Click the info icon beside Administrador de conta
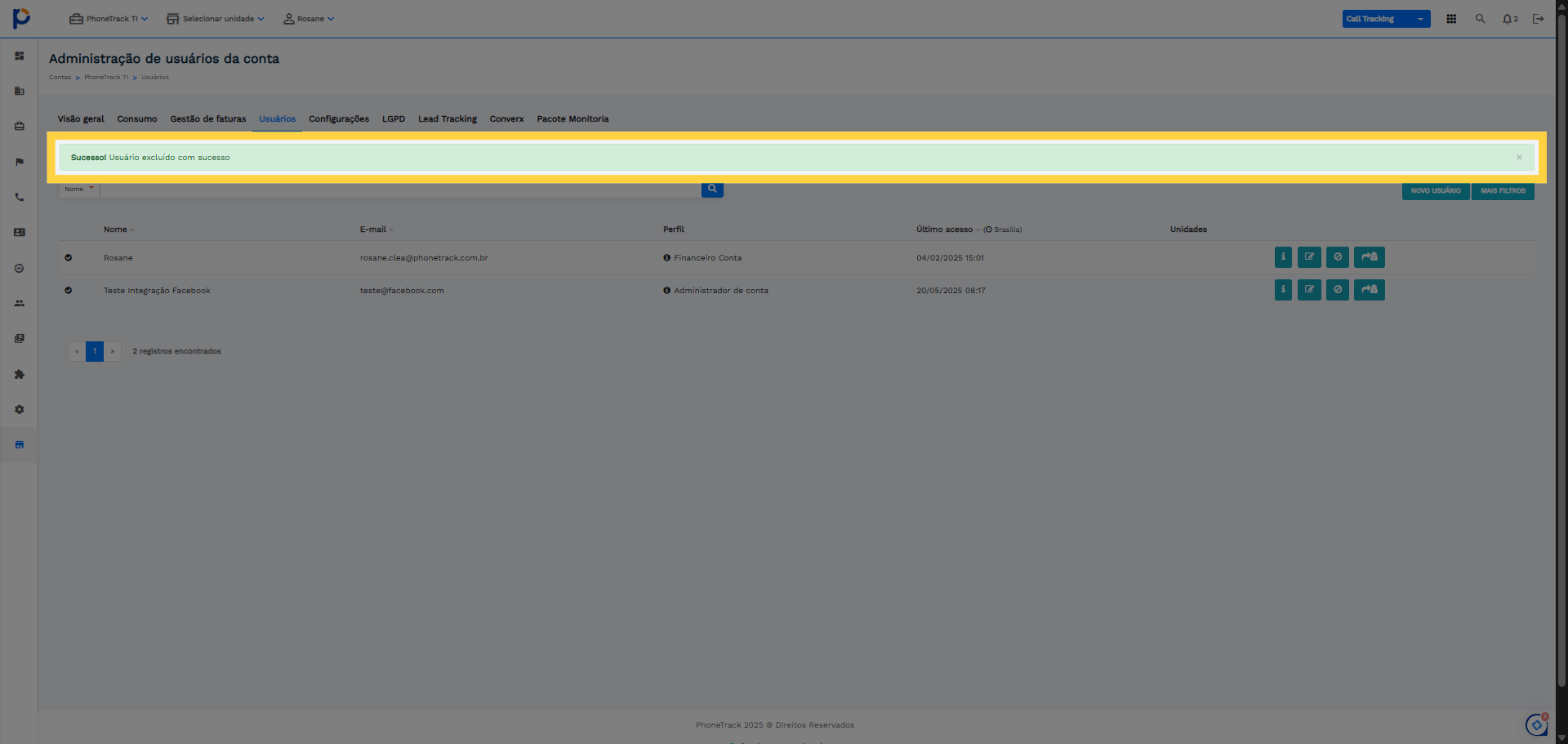This screenshot has height=744, width=1568. [x=666, y=291]
